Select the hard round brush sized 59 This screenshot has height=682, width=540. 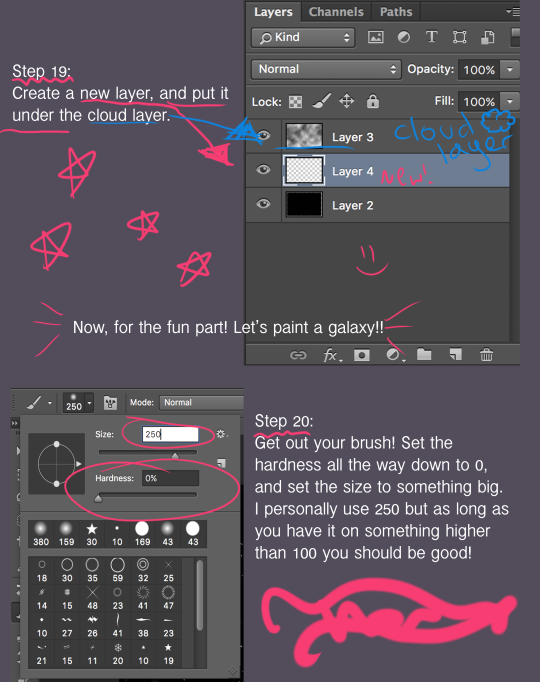[118, 571]
